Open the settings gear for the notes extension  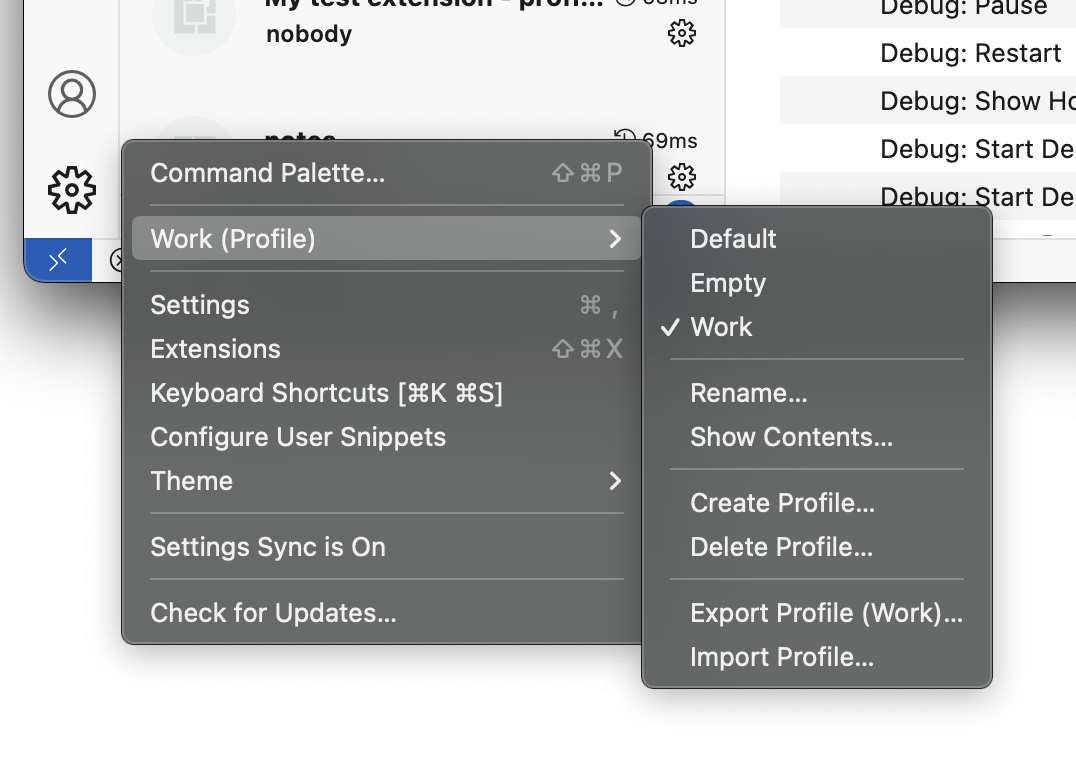[681, 177]
